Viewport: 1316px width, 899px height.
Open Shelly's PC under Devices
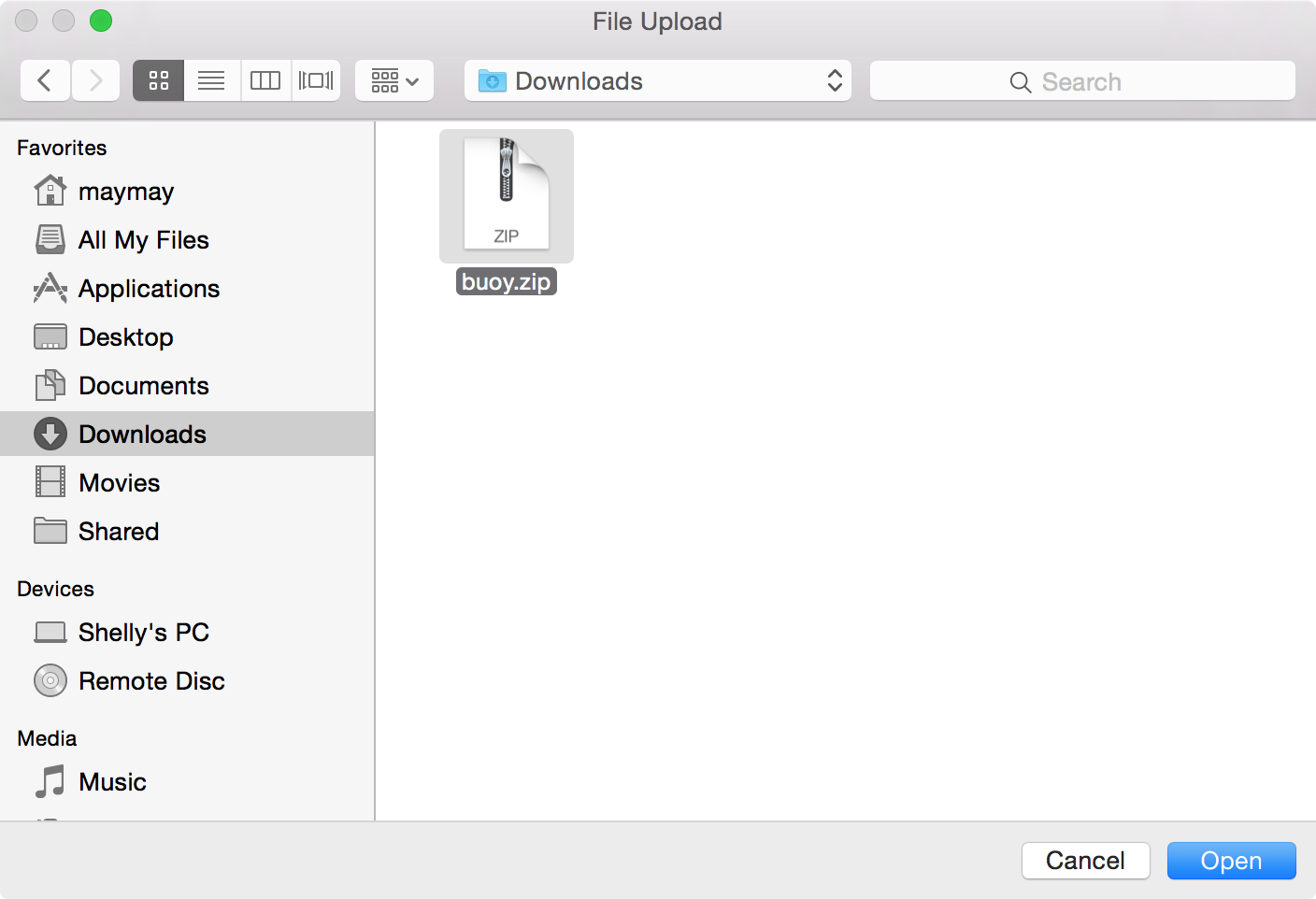pos(187,633)
